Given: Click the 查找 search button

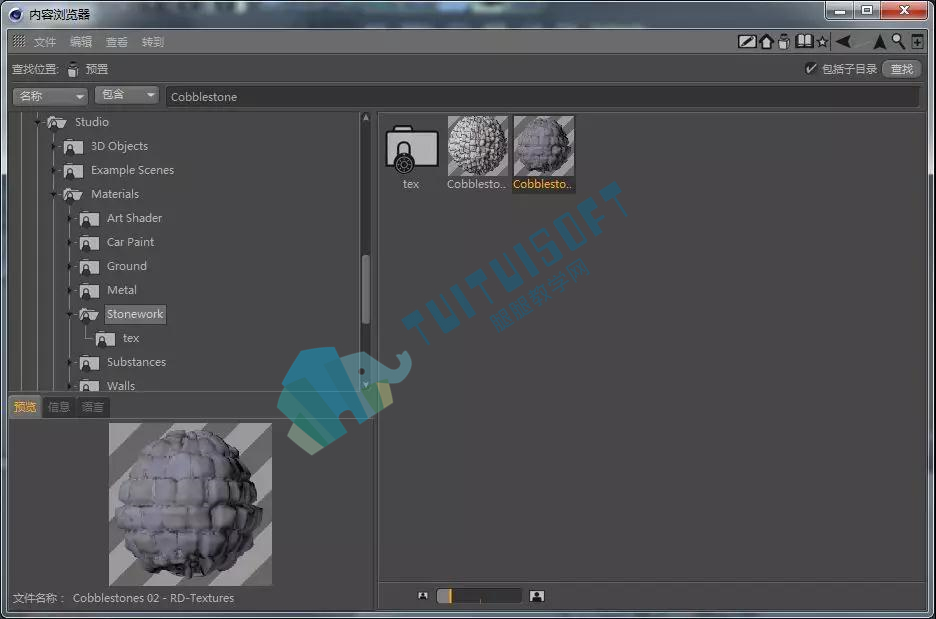Looking at the screenshot, I should coord(901,69).
